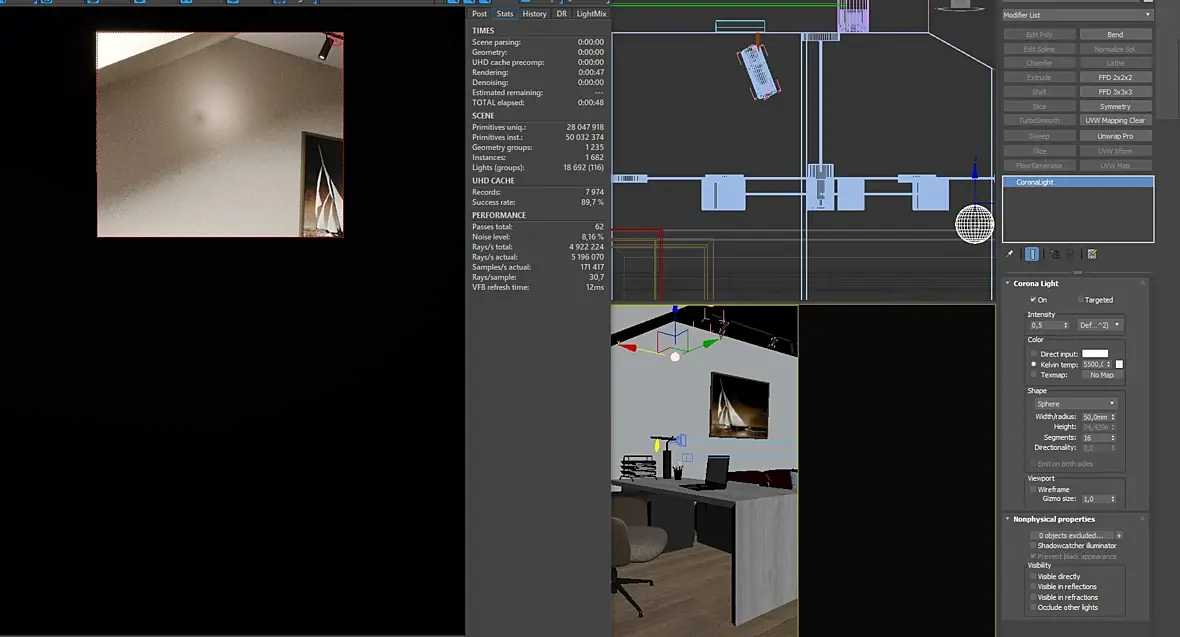Click the Intensity value spinner arrows
The height and width of the screenshot is (637, 1180).
[1066, 325]
